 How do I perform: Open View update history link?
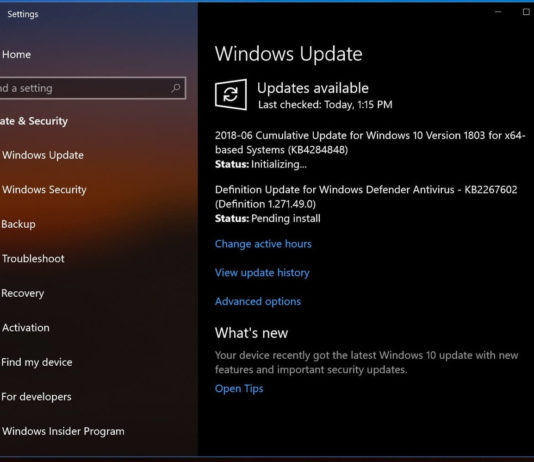(x=262, y=273)
